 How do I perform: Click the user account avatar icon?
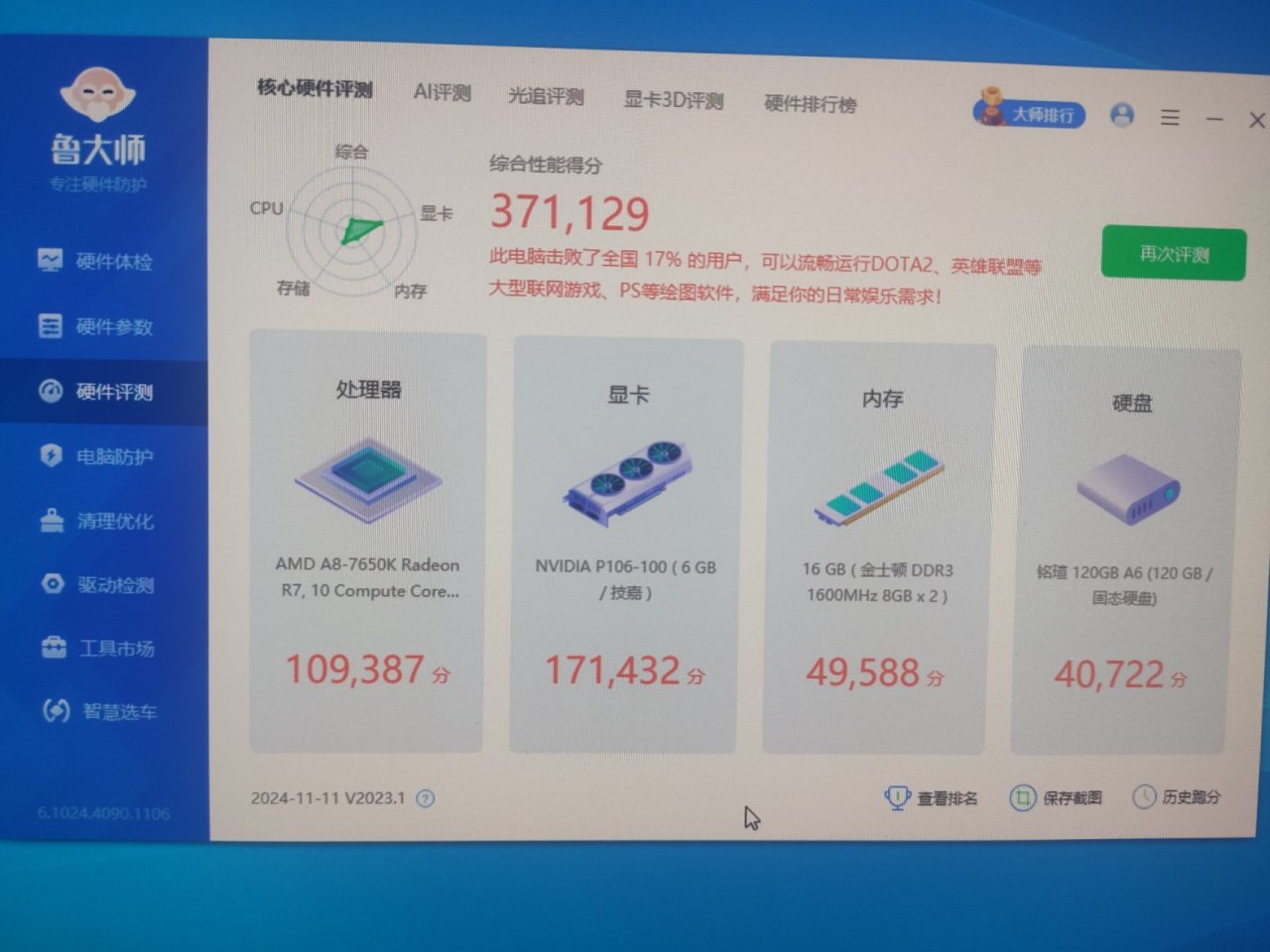1122,115
